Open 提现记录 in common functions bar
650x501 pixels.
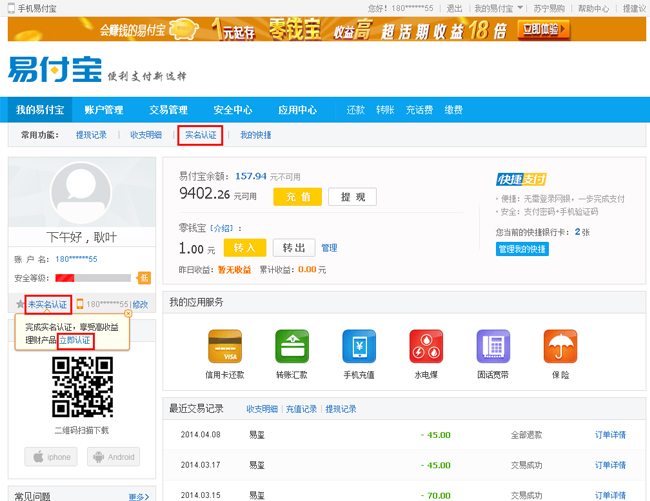pos(91,135)
